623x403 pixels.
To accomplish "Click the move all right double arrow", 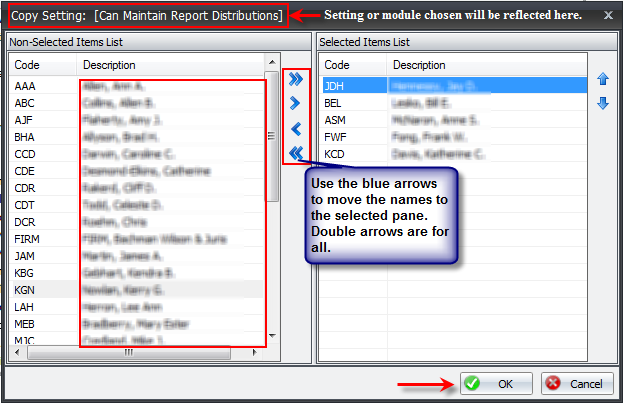I will click(296, 78).
